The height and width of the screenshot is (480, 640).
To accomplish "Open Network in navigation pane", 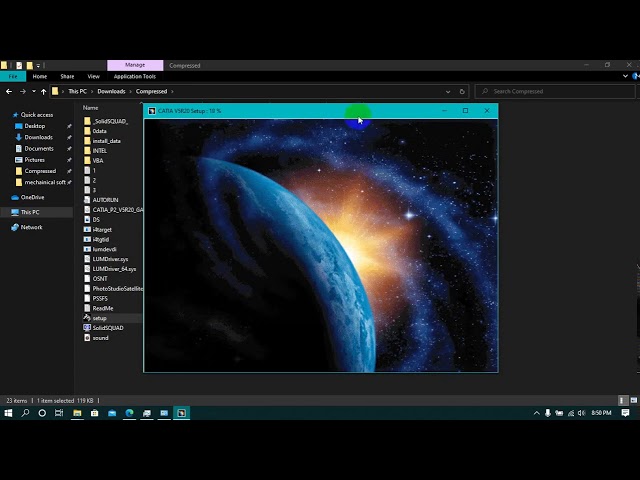I will (x=31, y=227).
